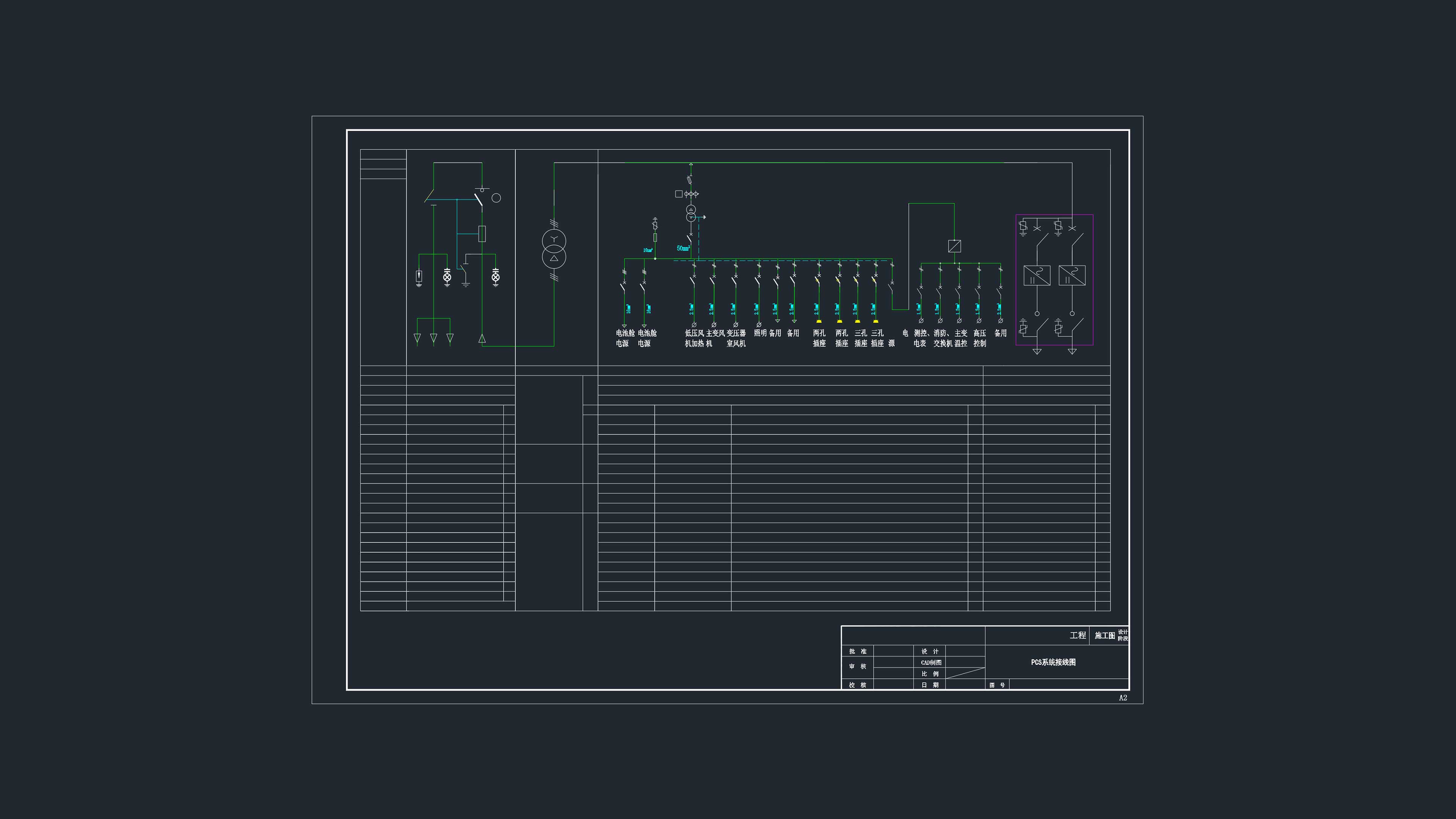This screenshot has height=819, width=1456.
Task: Click the 主变风机 circuit label
Action: coord(715,338)
